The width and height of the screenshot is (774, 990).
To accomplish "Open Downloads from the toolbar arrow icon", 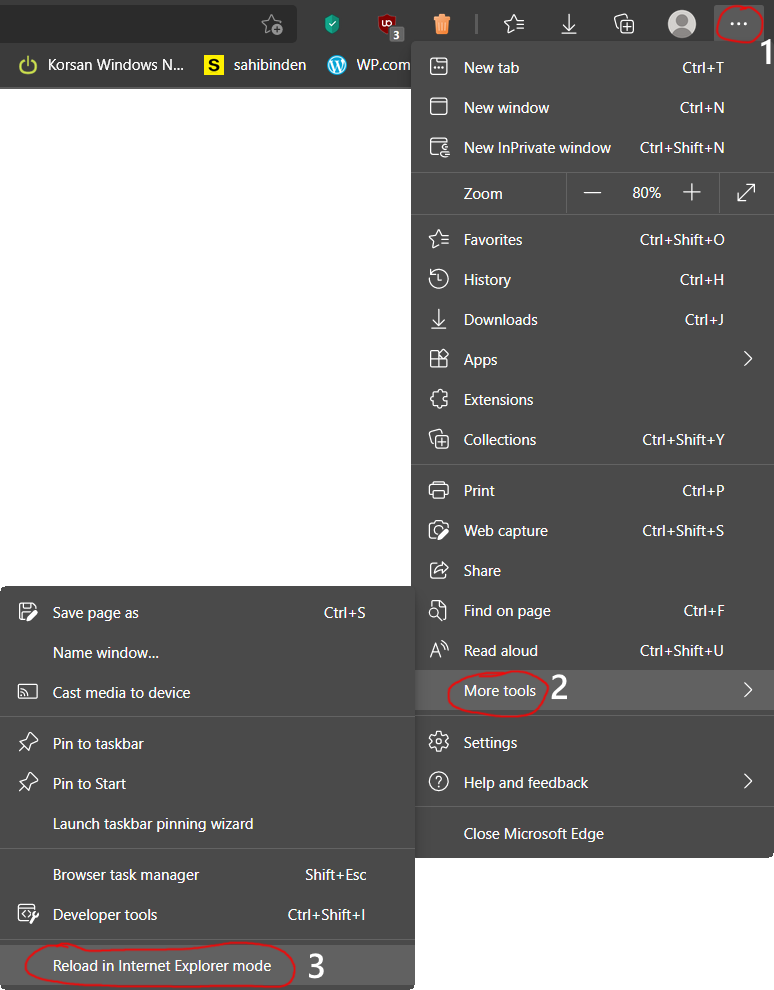I will pos(569,24).
